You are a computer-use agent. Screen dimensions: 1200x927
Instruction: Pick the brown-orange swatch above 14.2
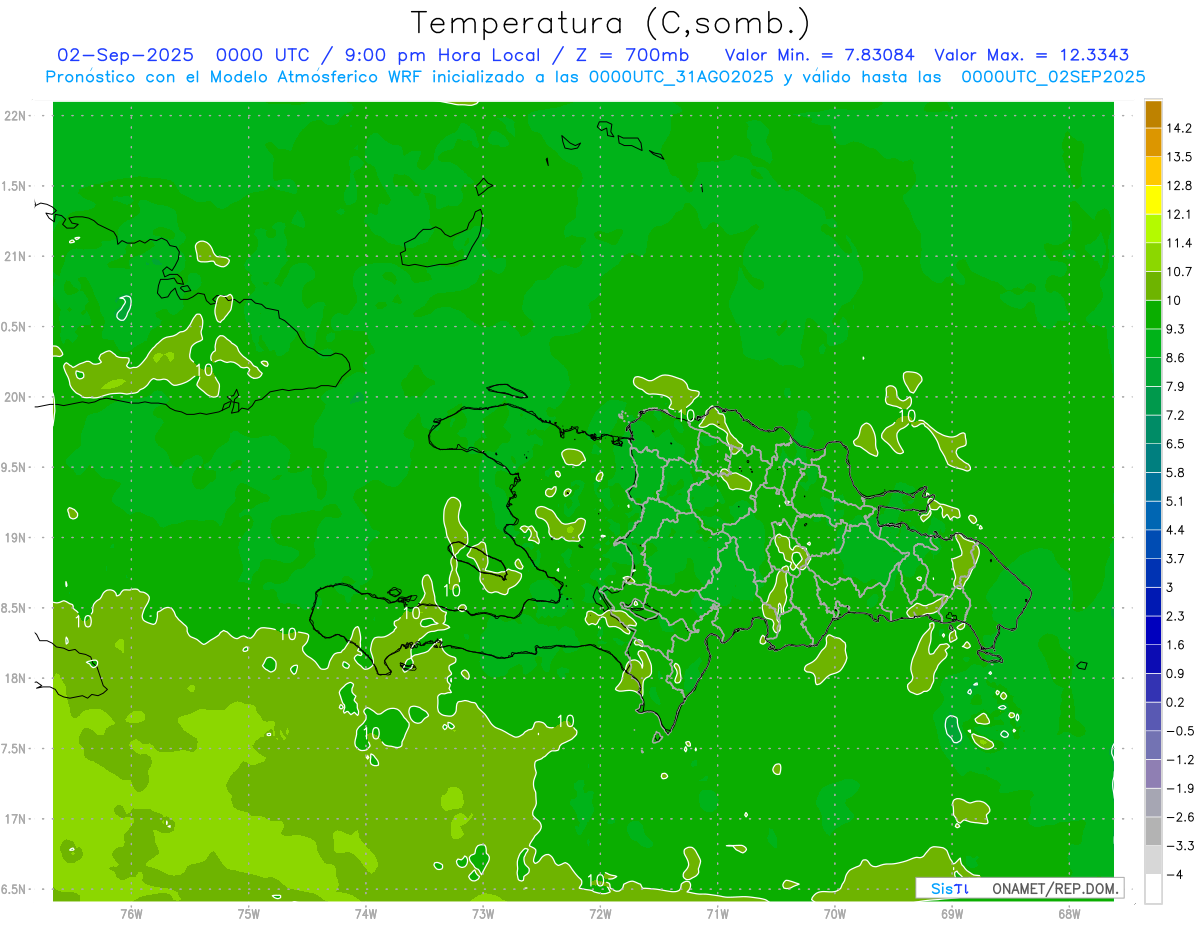point(1153,114)
